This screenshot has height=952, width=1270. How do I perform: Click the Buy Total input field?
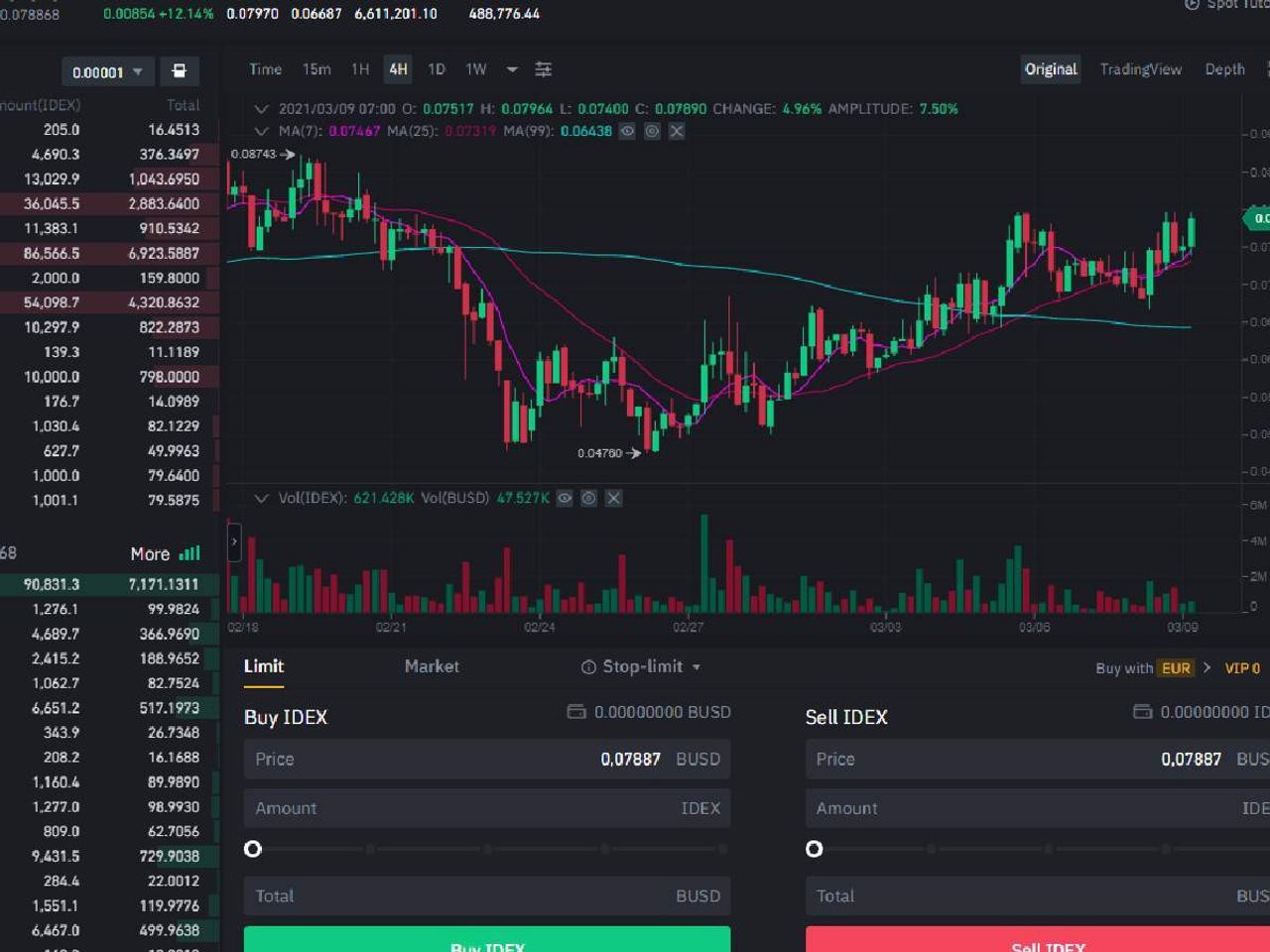[487, 895]
